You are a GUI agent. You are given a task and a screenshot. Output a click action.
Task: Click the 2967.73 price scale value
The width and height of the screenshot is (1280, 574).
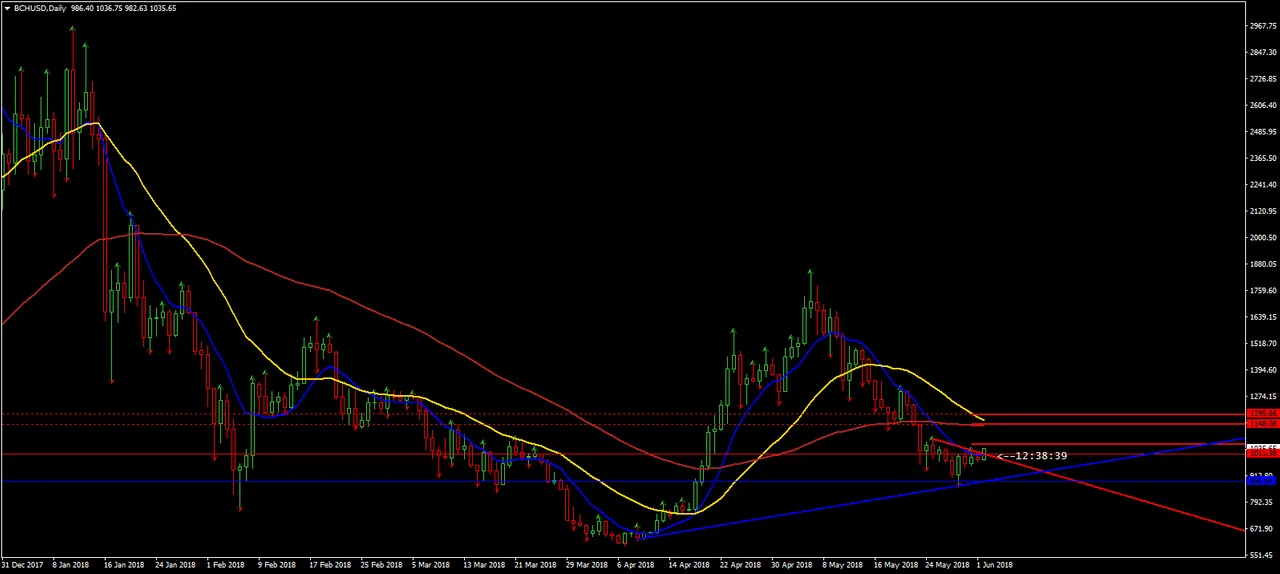pos(1263,26)
